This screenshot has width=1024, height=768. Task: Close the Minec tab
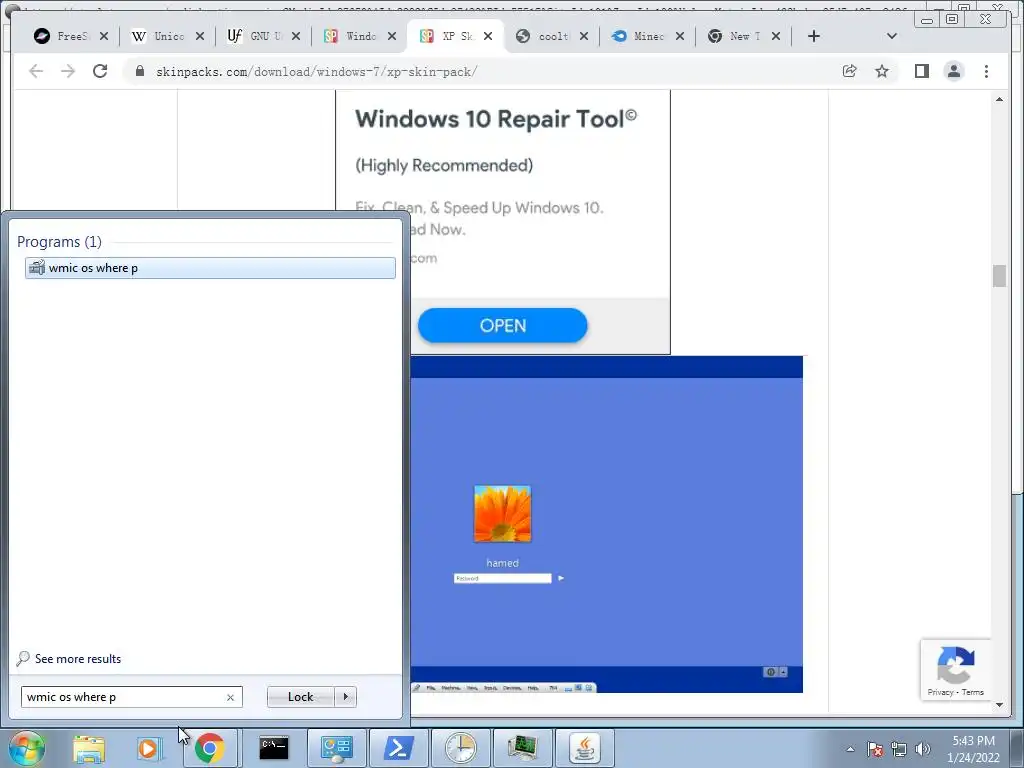click(680, 37)
